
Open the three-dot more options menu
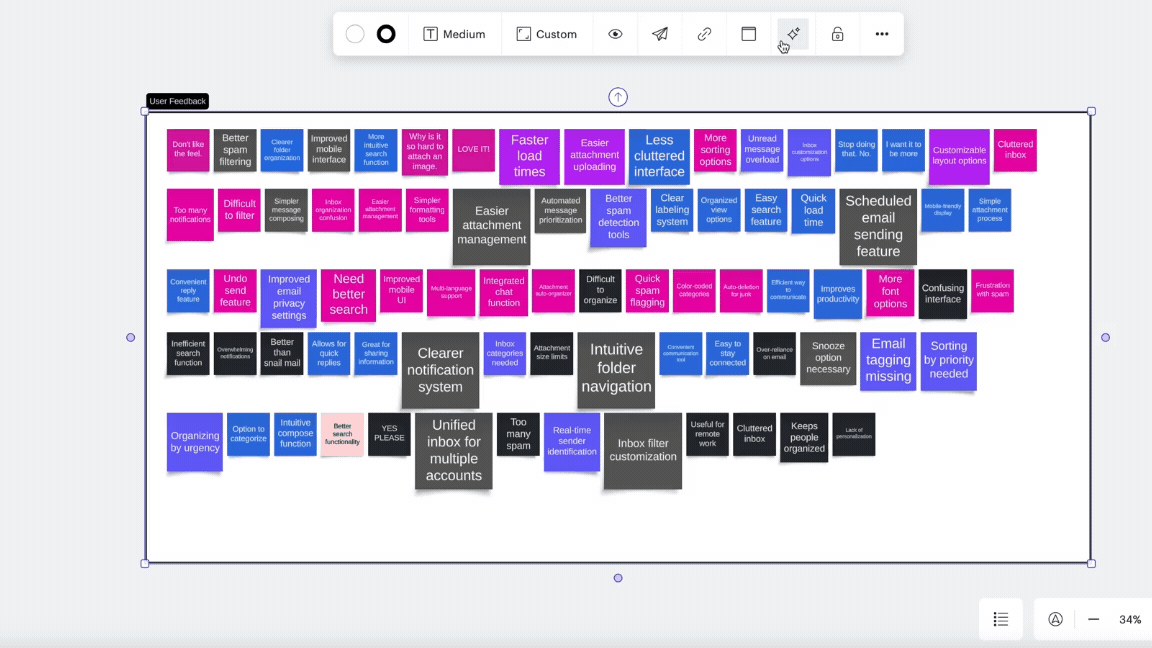click(x=881, y=34)
